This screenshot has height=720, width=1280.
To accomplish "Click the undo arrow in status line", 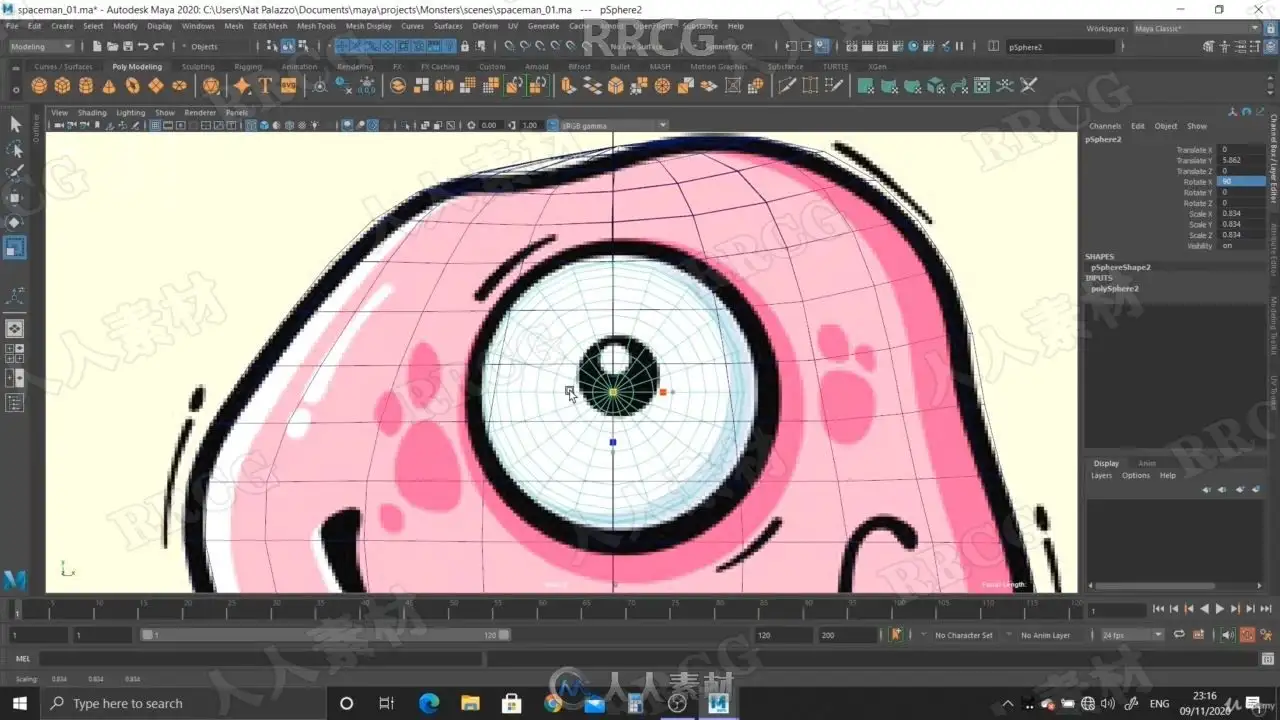I will [x=143, y=46].
